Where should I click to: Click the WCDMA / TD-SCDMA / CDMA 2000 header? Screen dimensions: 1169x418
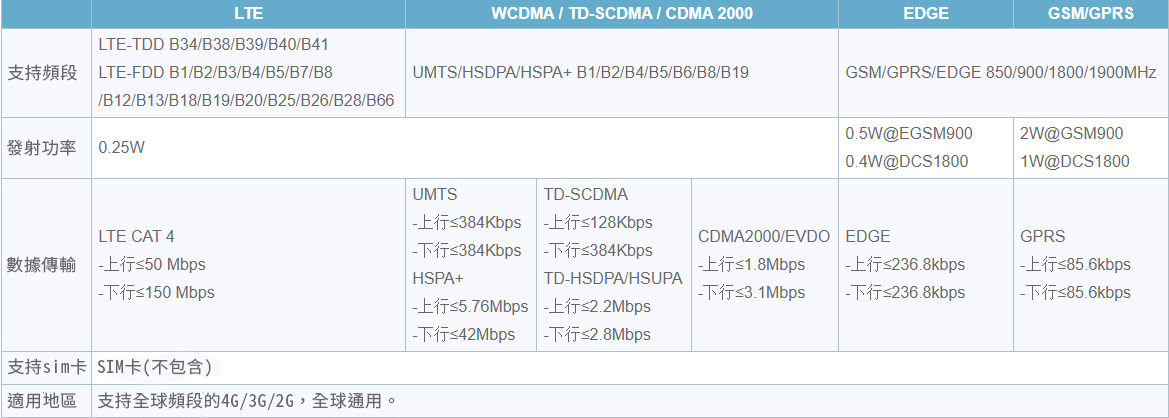pos(622,14)
